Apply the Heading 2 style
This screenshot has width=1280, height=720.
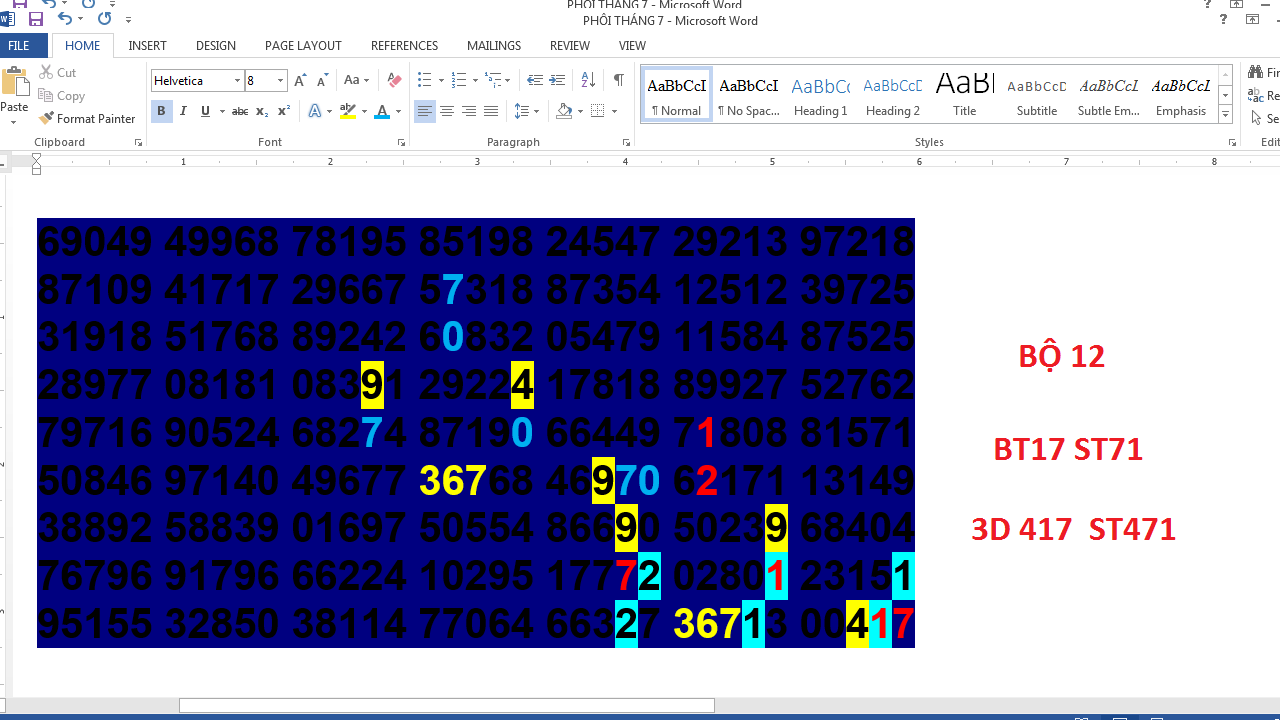[893, 95]
